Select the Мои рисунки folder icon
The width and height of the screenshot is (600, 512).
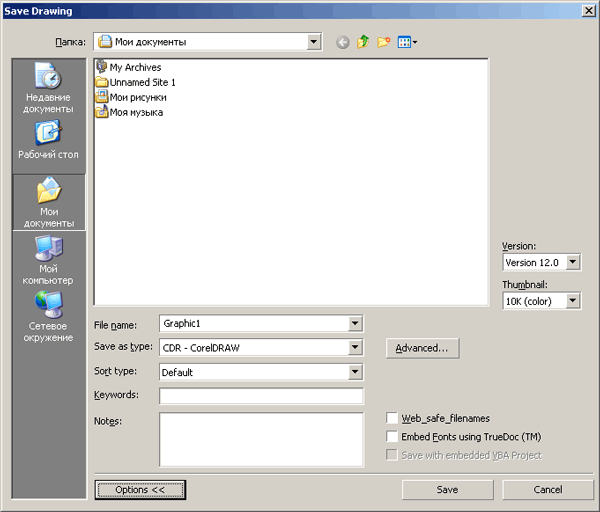[x=101, y=97]
